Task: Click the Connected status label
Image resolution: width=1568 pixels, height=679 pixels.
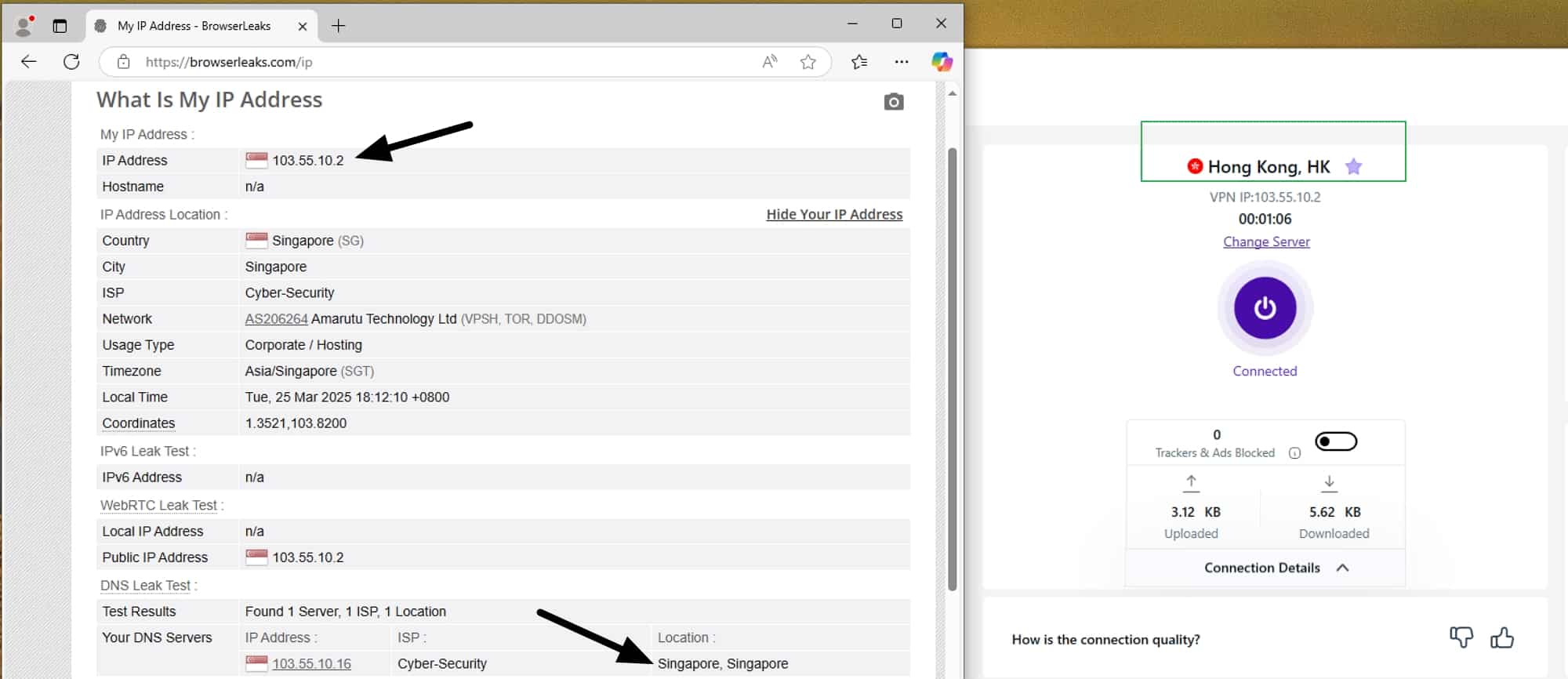Action: click(x=1265, y=372)
